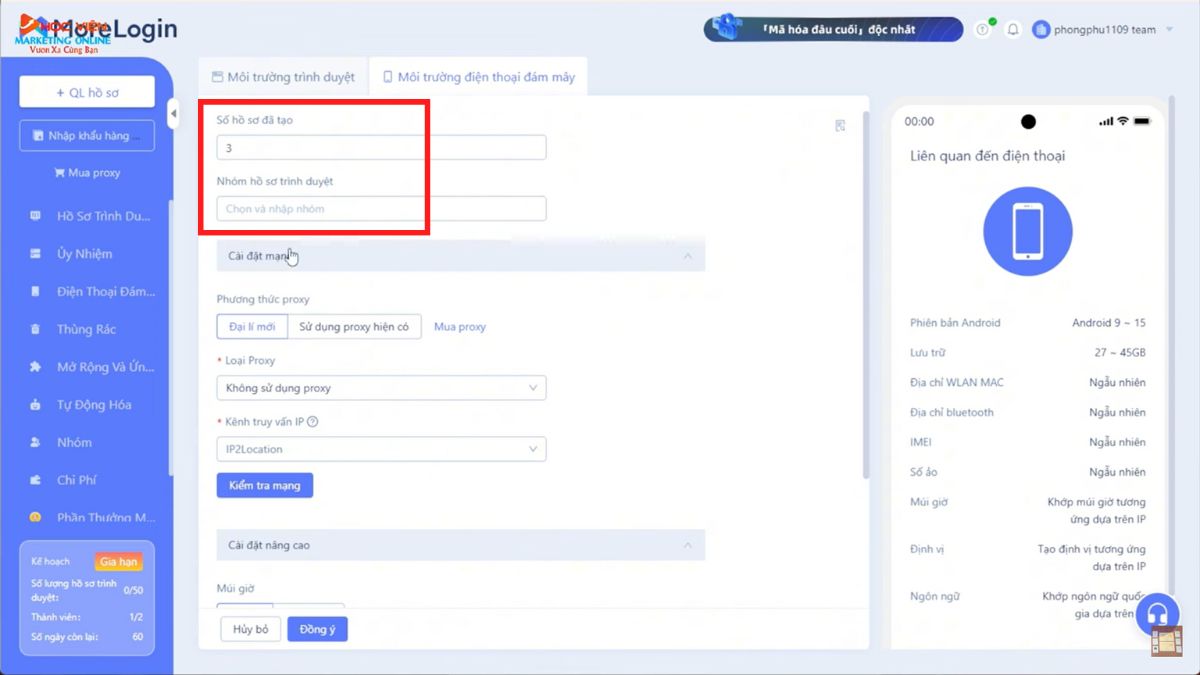Click the "Gia hạn" renew button

point(119,562)
